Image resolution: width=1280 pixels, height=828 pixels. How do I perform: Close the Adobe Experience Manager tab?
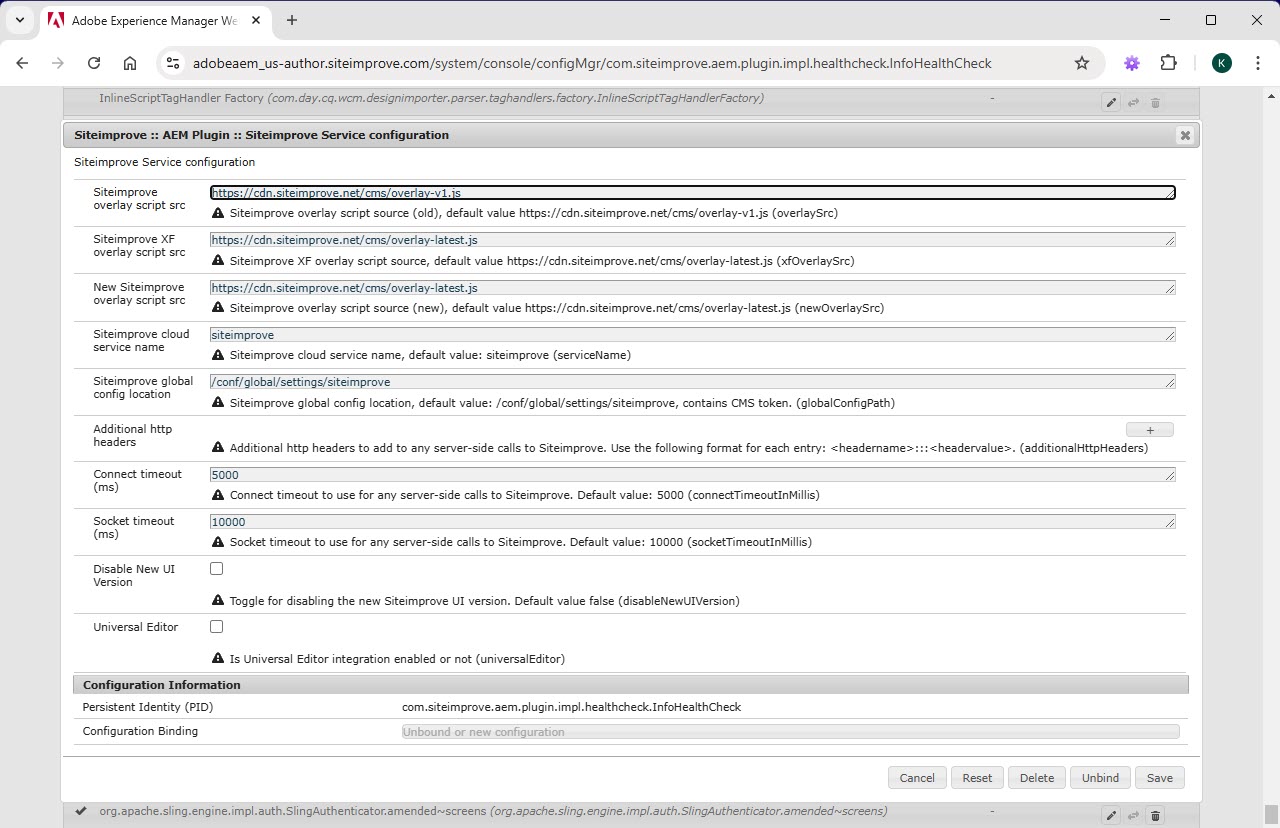point(258,20)
